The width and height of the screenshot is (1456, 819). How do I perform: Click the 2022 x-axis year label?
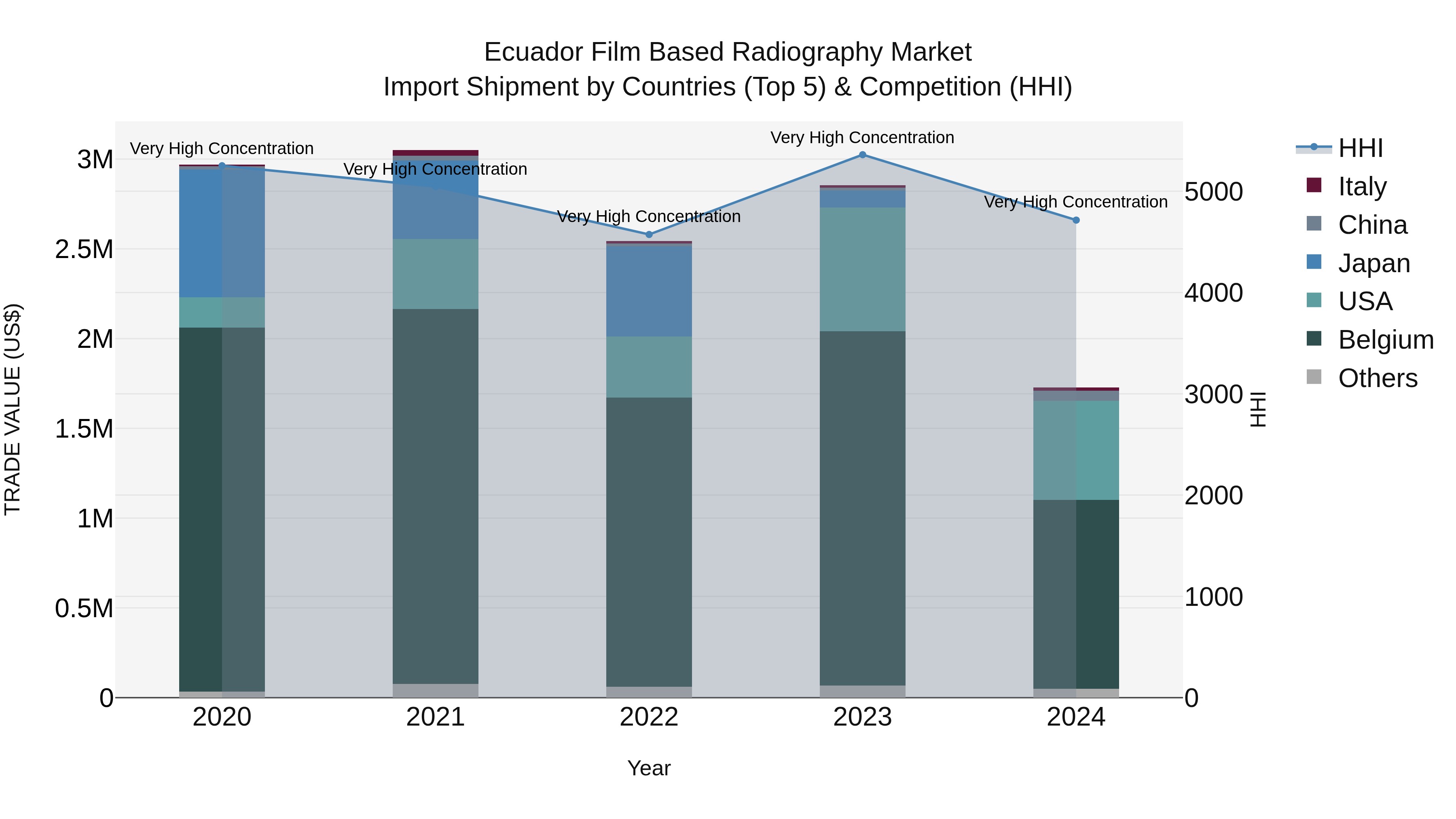tap(649, 717)
